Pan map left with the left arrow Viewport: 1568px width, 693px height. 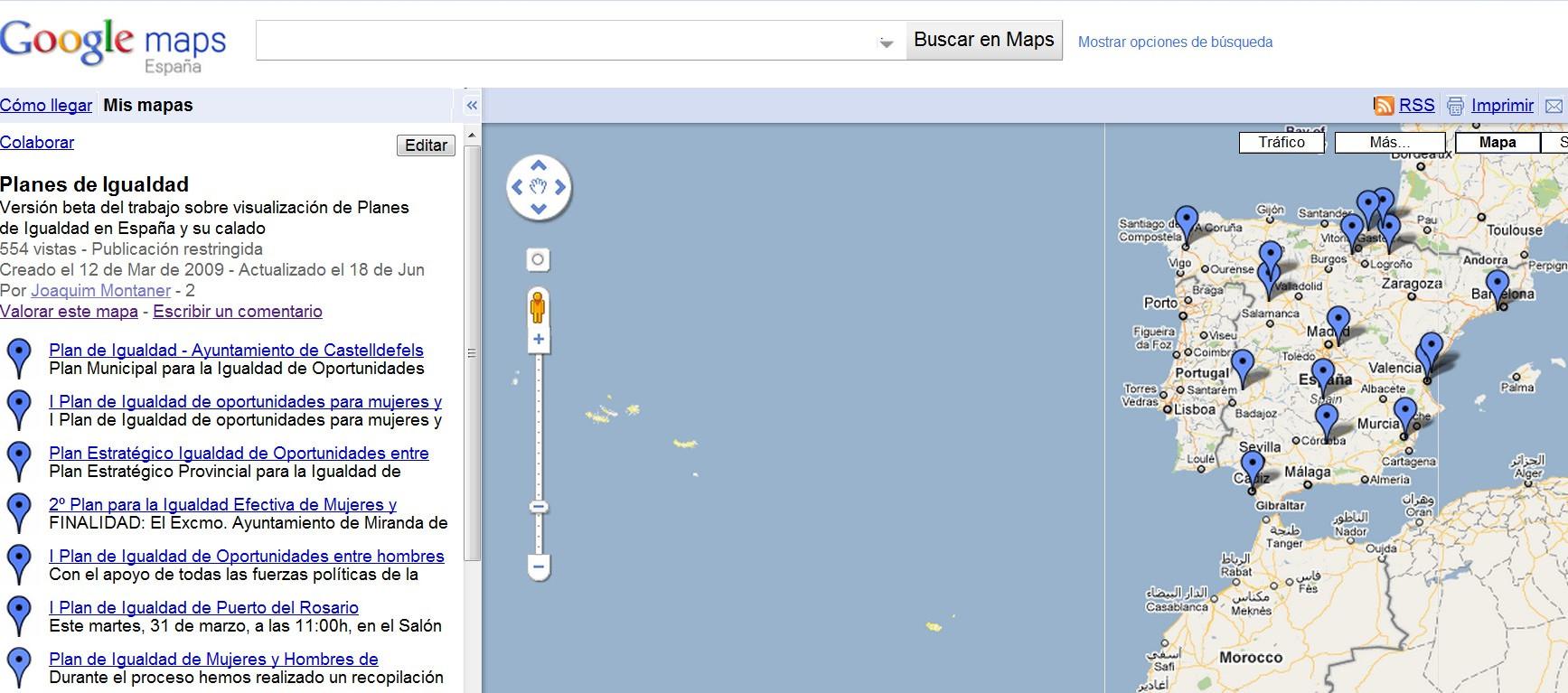click(517, 187)
